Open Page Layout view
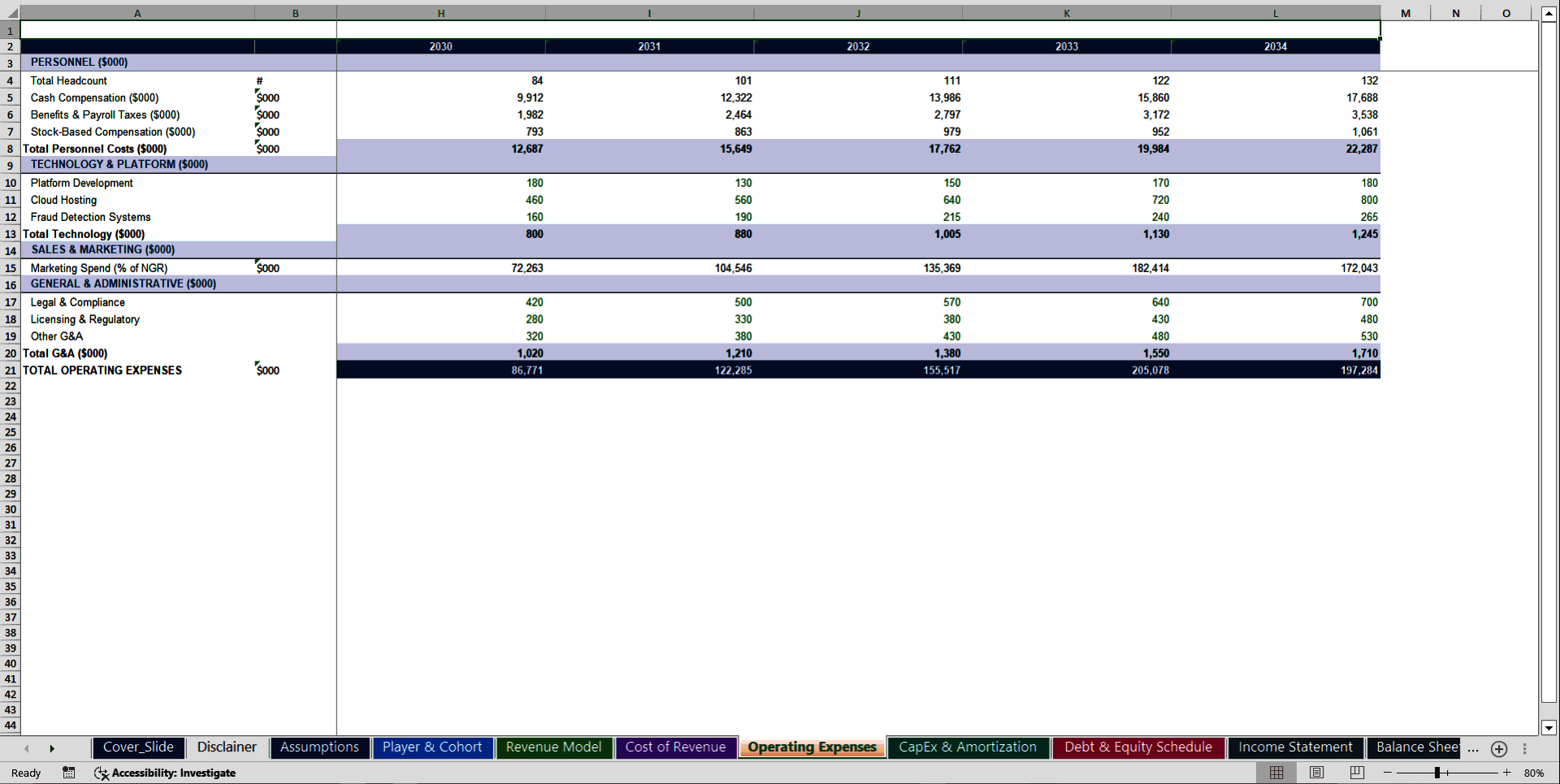 1316,773
